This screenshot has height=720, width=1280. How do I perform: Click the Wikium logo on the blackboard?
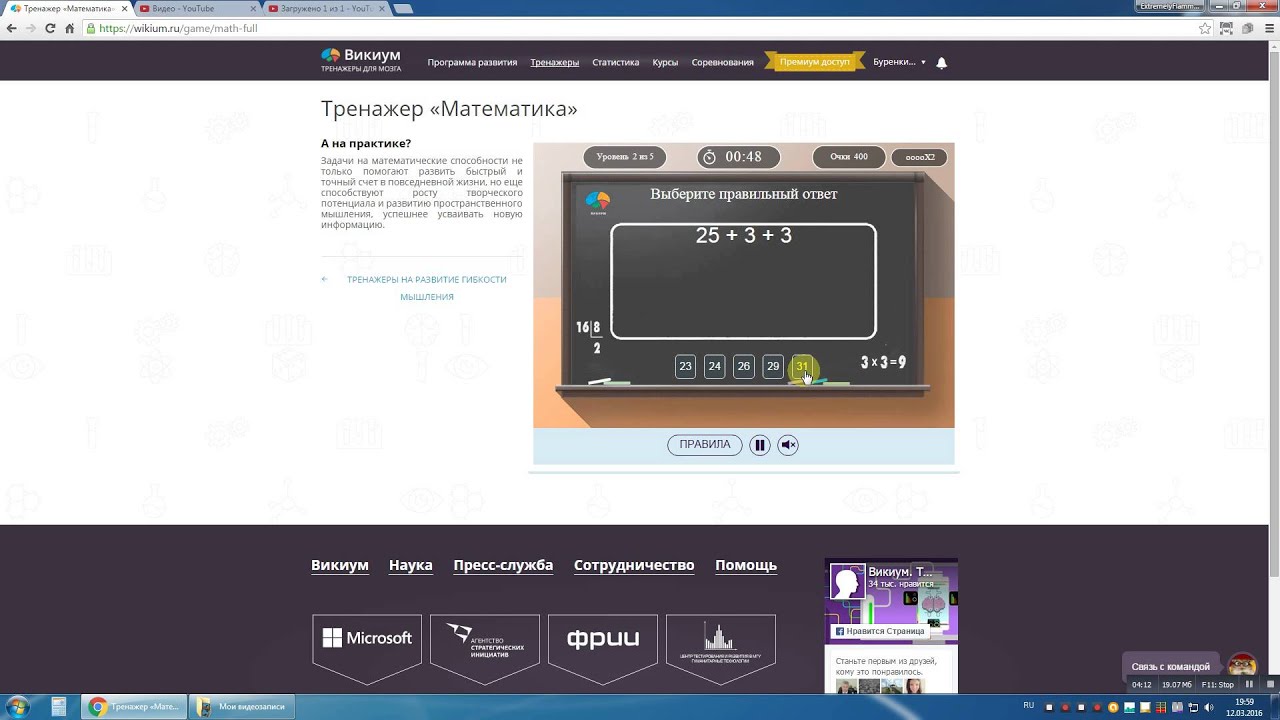tap(598, 202)
